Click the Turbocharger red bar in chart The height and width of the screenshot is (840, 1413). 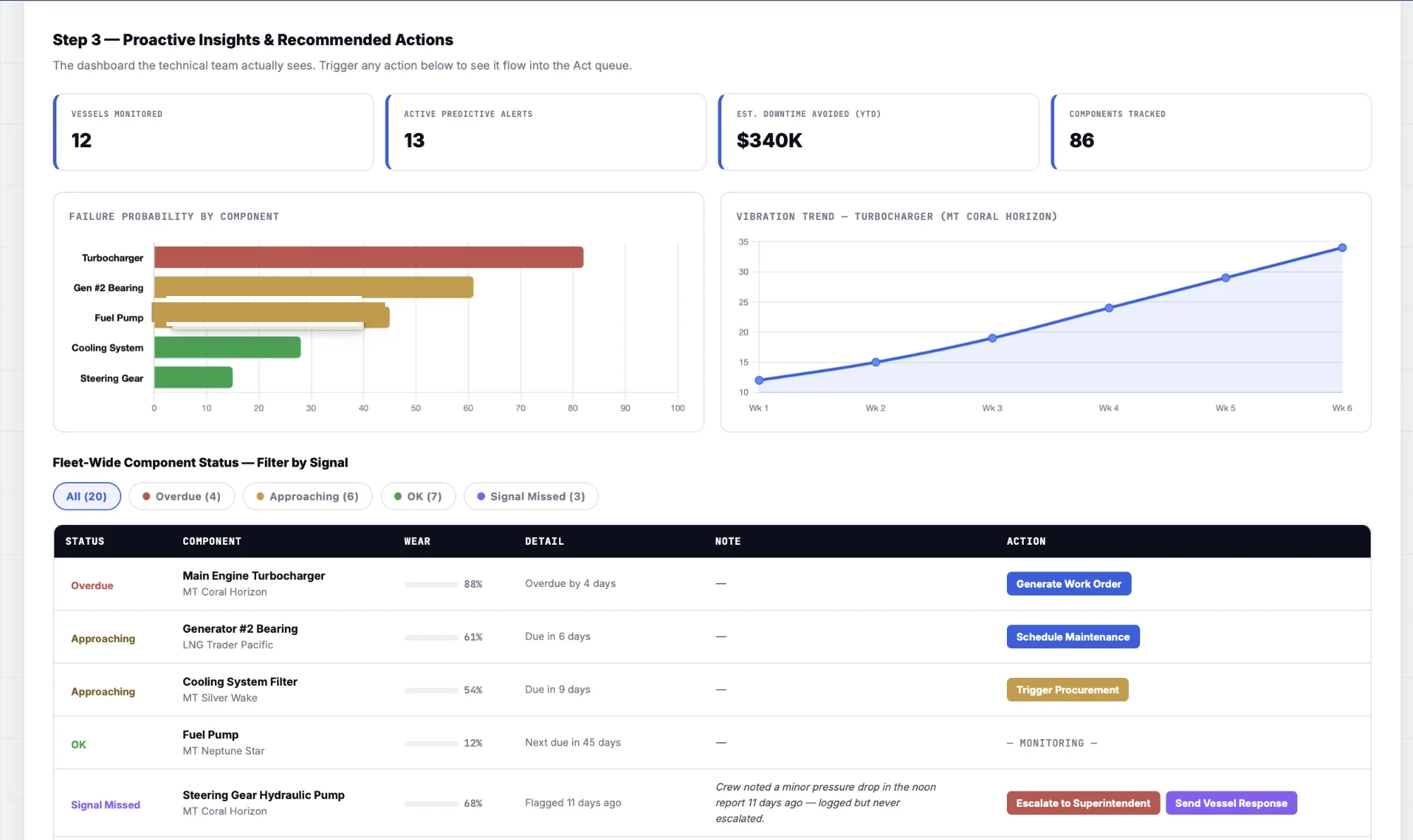click(369, 257)
